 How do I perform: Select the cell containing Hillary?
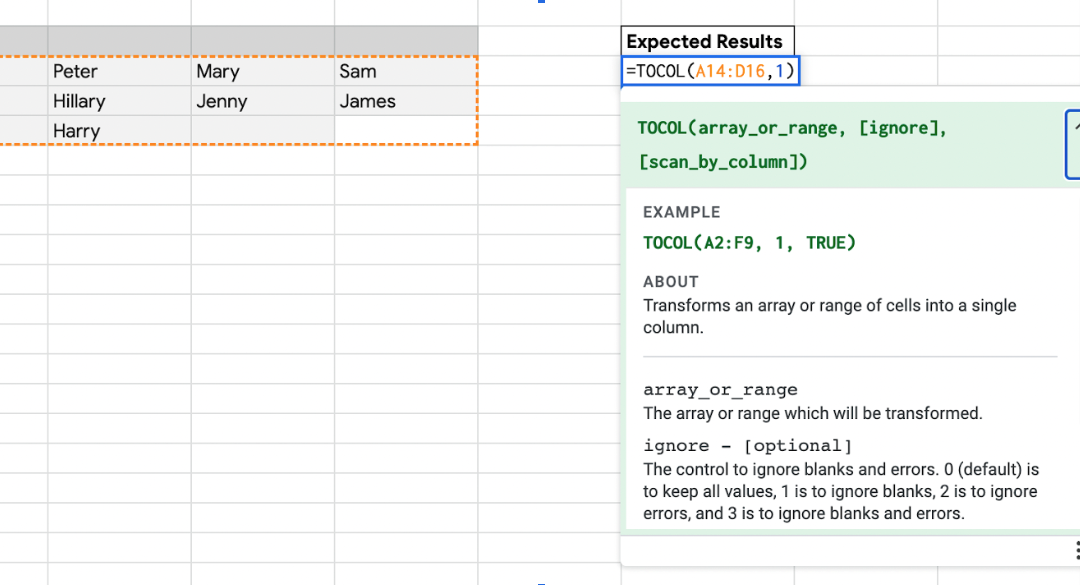click(x=119, y=101)
